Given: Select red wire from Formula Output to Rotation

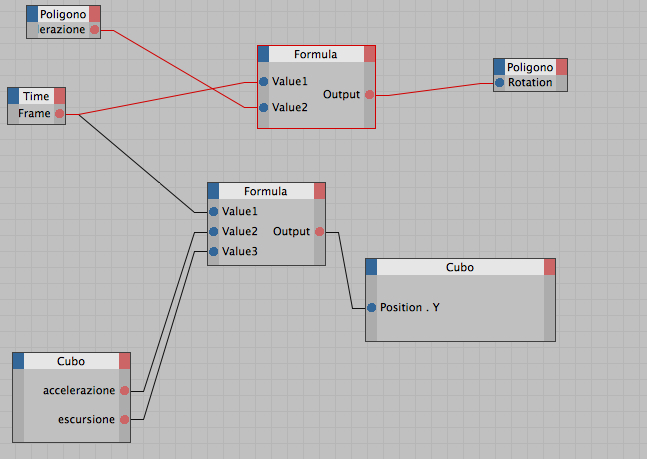Looking at the screenshot, I should click(433, 90).
